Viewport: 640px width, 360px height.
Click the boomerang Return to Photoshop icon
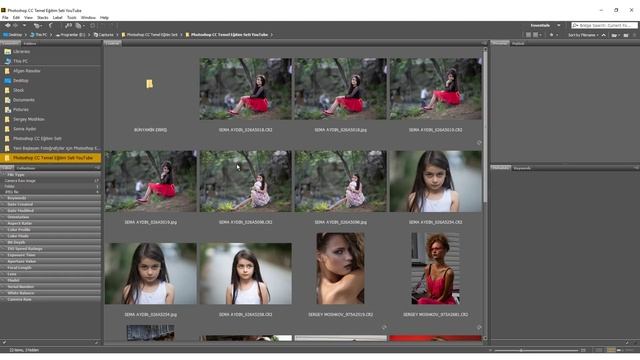[51, 26]
